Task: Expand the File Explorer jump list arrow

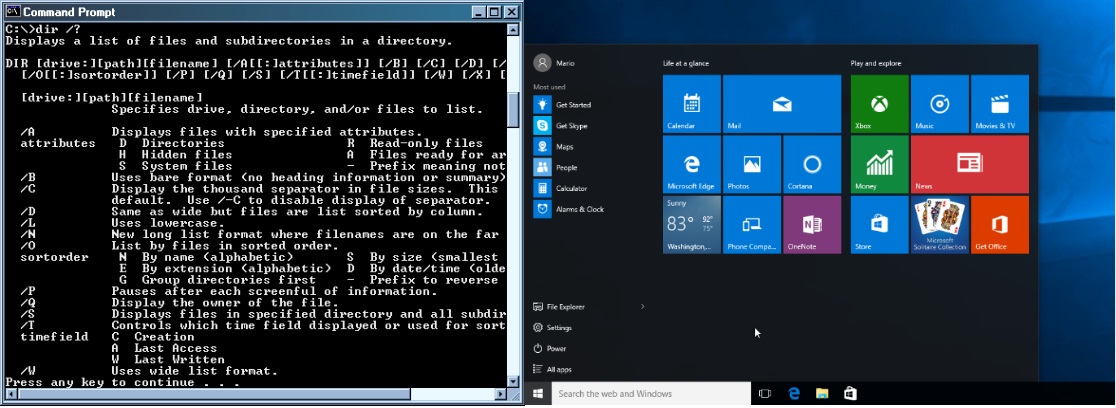Action: point(642,307)
